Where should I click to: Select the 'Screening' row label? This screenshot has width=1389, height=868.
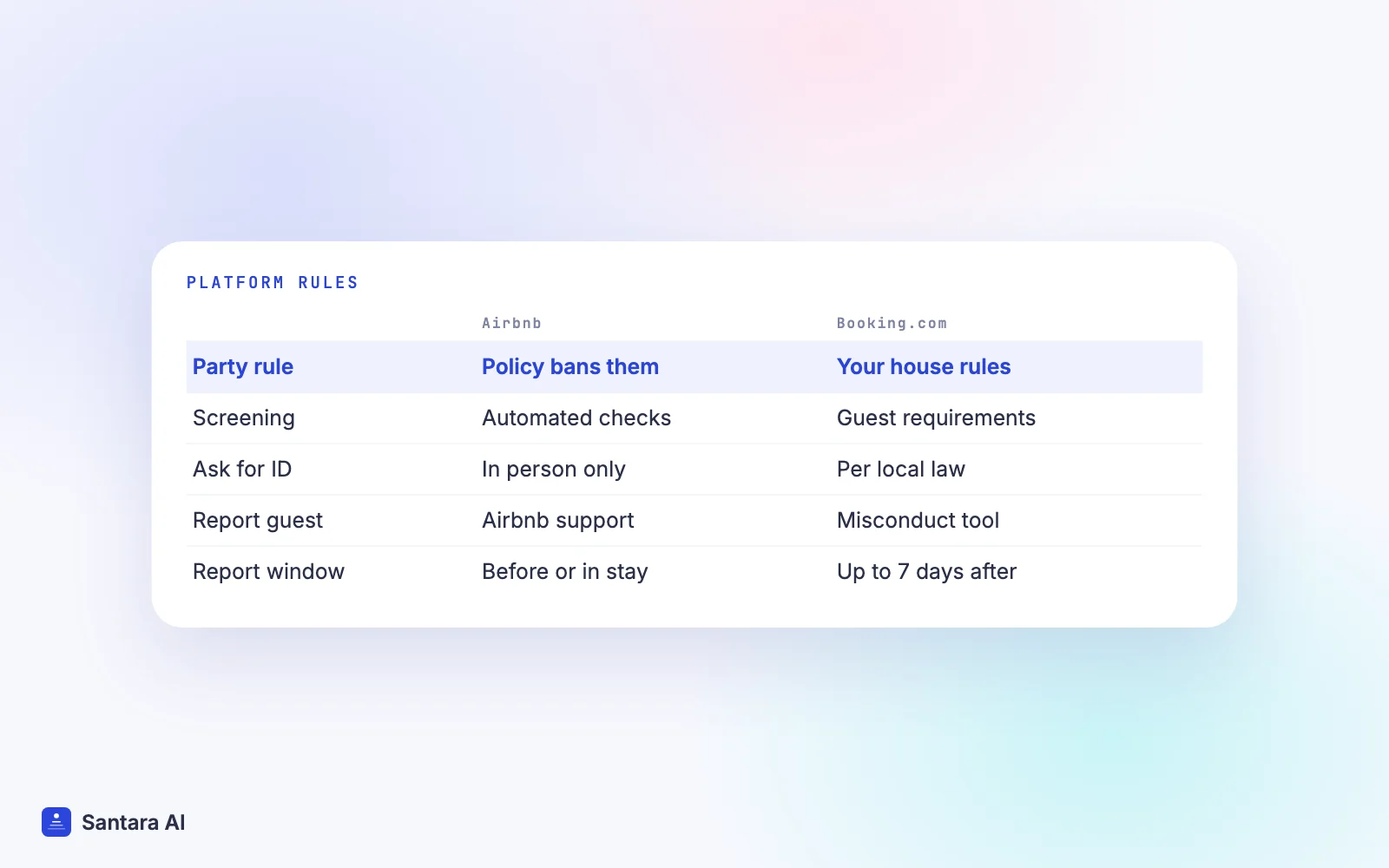244,418
